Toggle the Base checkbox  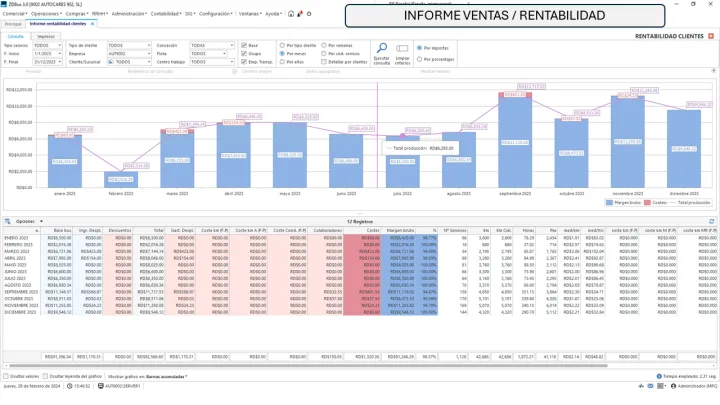[246, 46]
